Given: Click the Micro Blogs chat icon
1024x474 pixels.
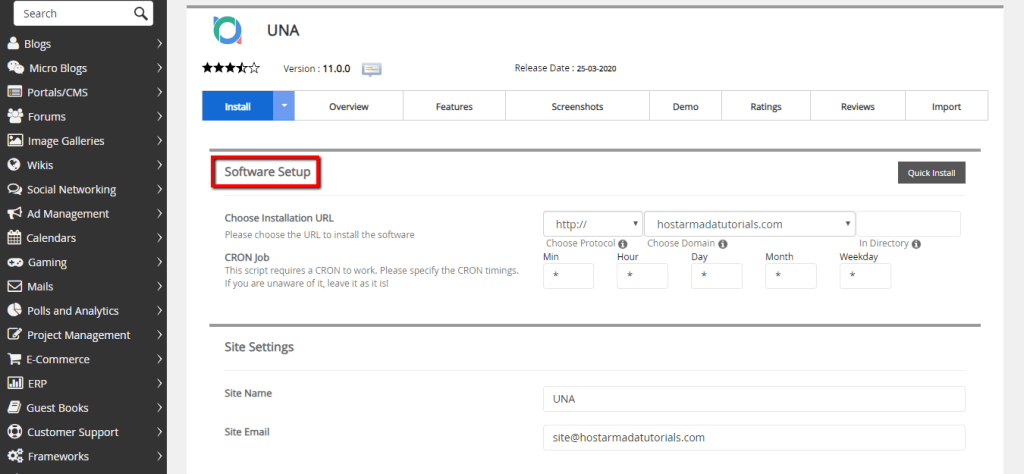Looking at the screenshot, I should [16, 68].
